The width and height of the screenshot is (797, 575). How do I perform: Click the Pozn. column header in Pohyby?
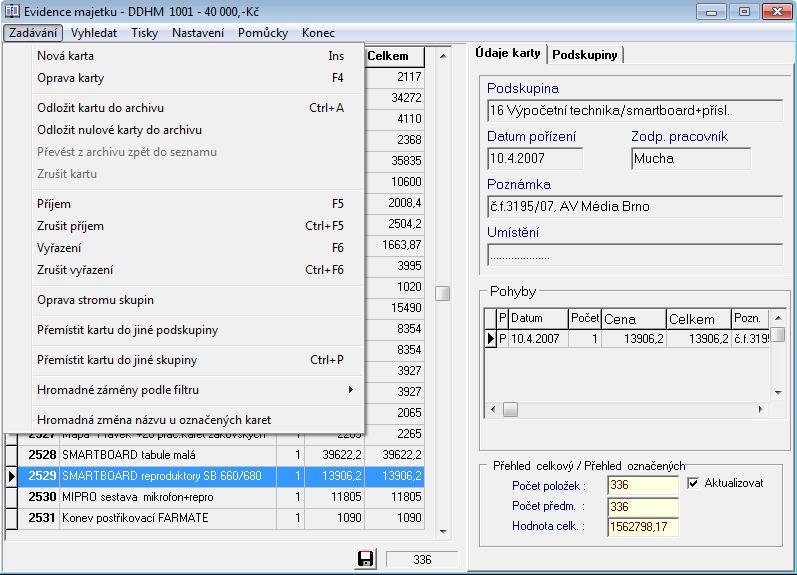(750, 318)
